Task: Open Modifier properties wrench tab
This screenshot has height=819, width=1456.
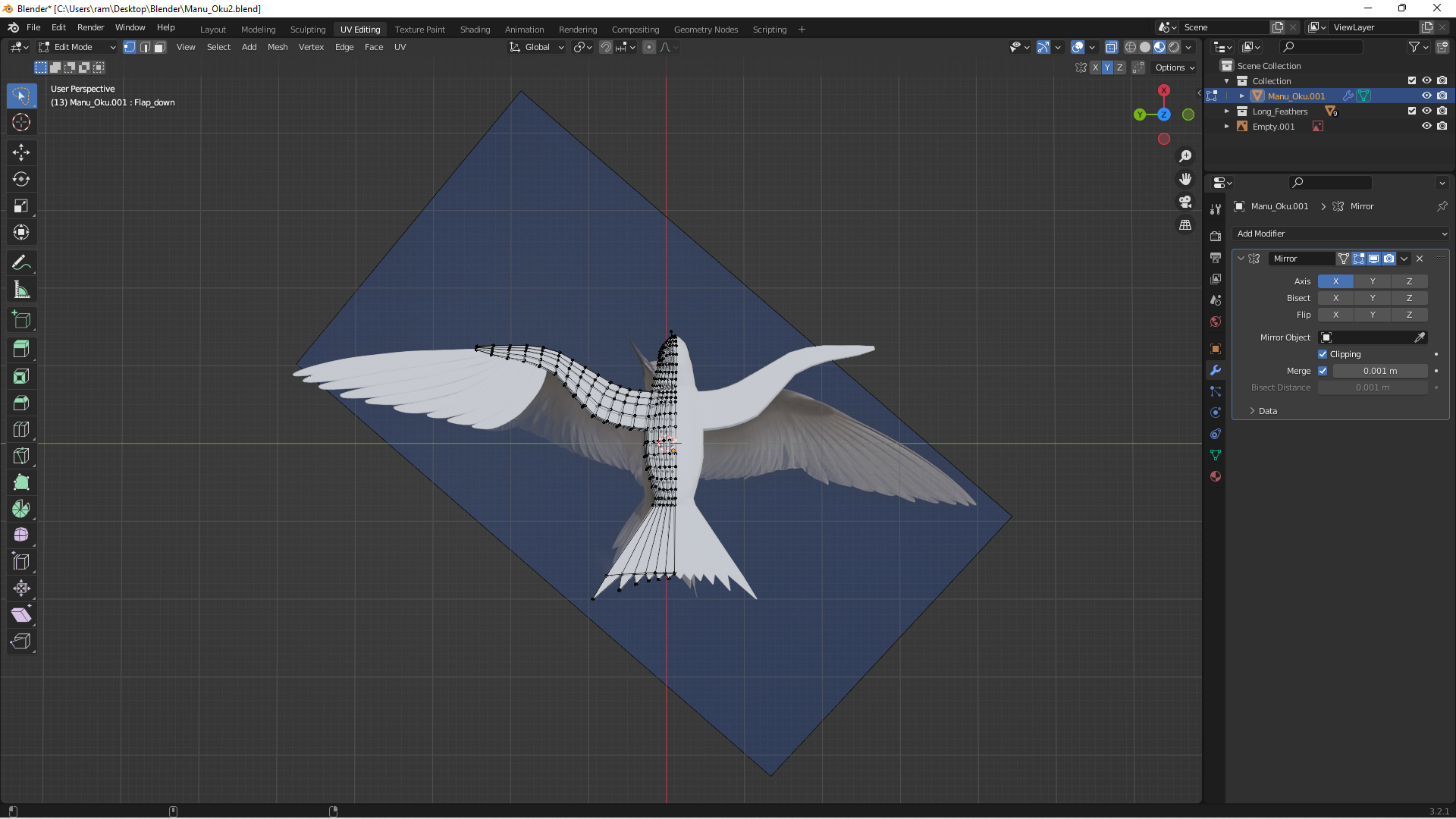Action: (x=1216, y=370)
